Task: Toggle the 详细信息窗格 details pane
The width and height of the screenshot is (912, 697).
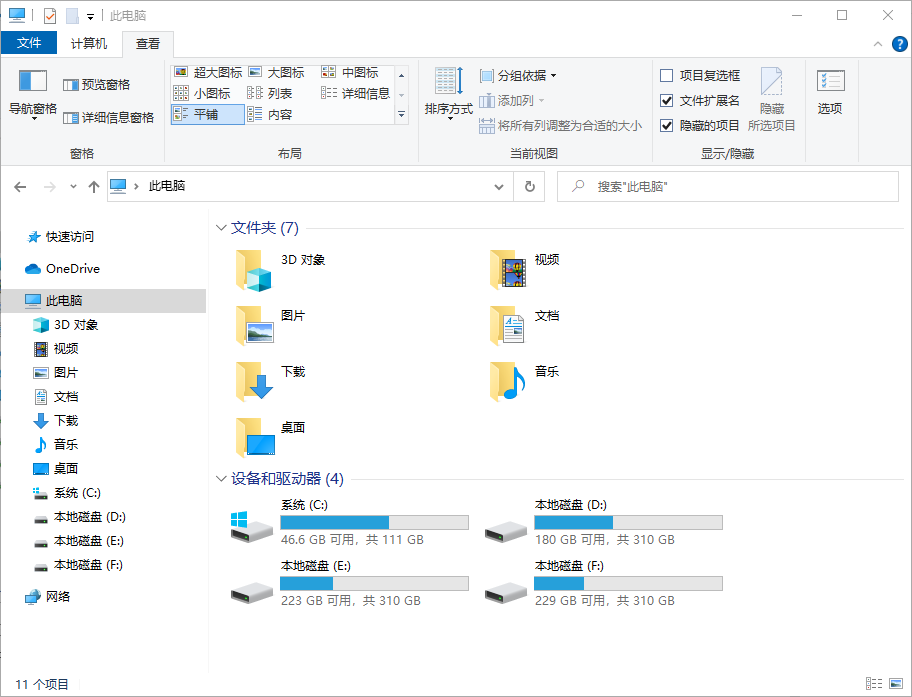Action: [108, 118]
